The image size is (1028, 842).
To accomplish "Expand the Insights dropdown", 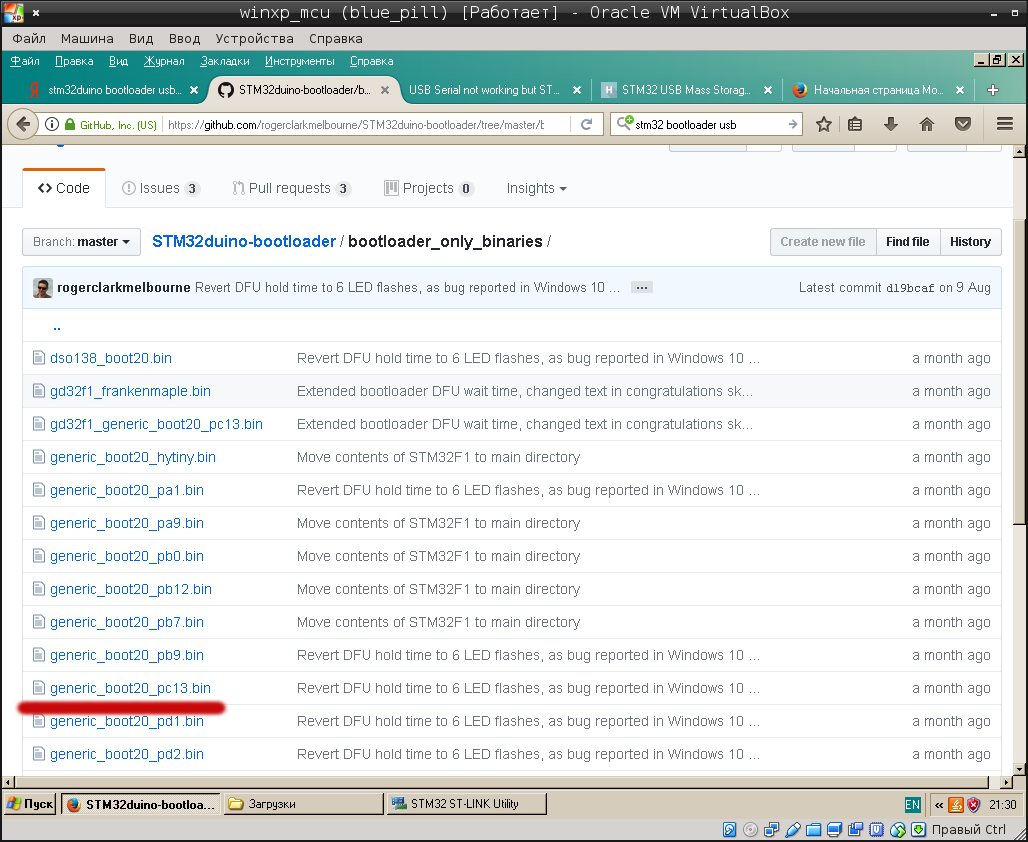I will (x=536, y=188).
